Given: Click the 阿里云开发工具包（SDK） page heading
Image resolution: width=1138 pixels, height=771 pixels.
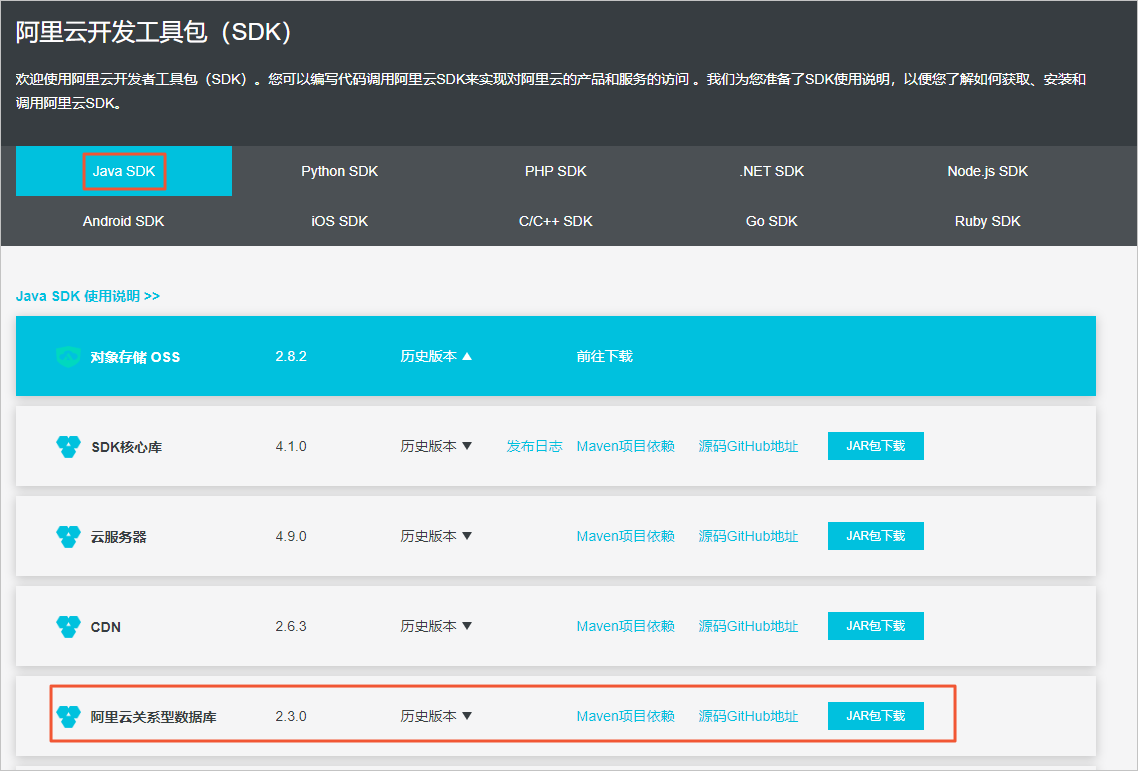Looking at the screenshot, I should click(154, 32).
